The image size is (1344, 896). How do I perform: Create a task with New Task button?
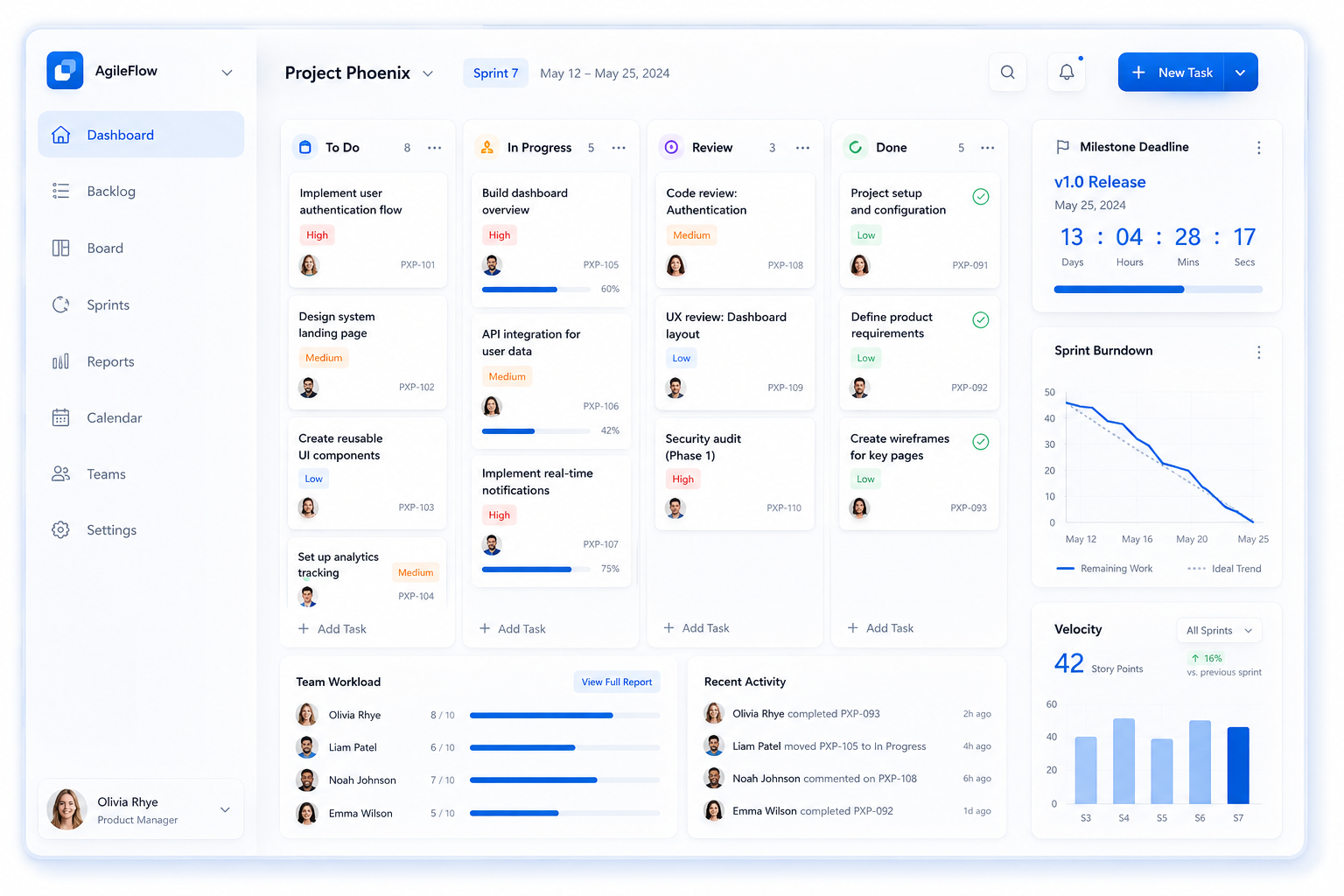pos(1172,73)
